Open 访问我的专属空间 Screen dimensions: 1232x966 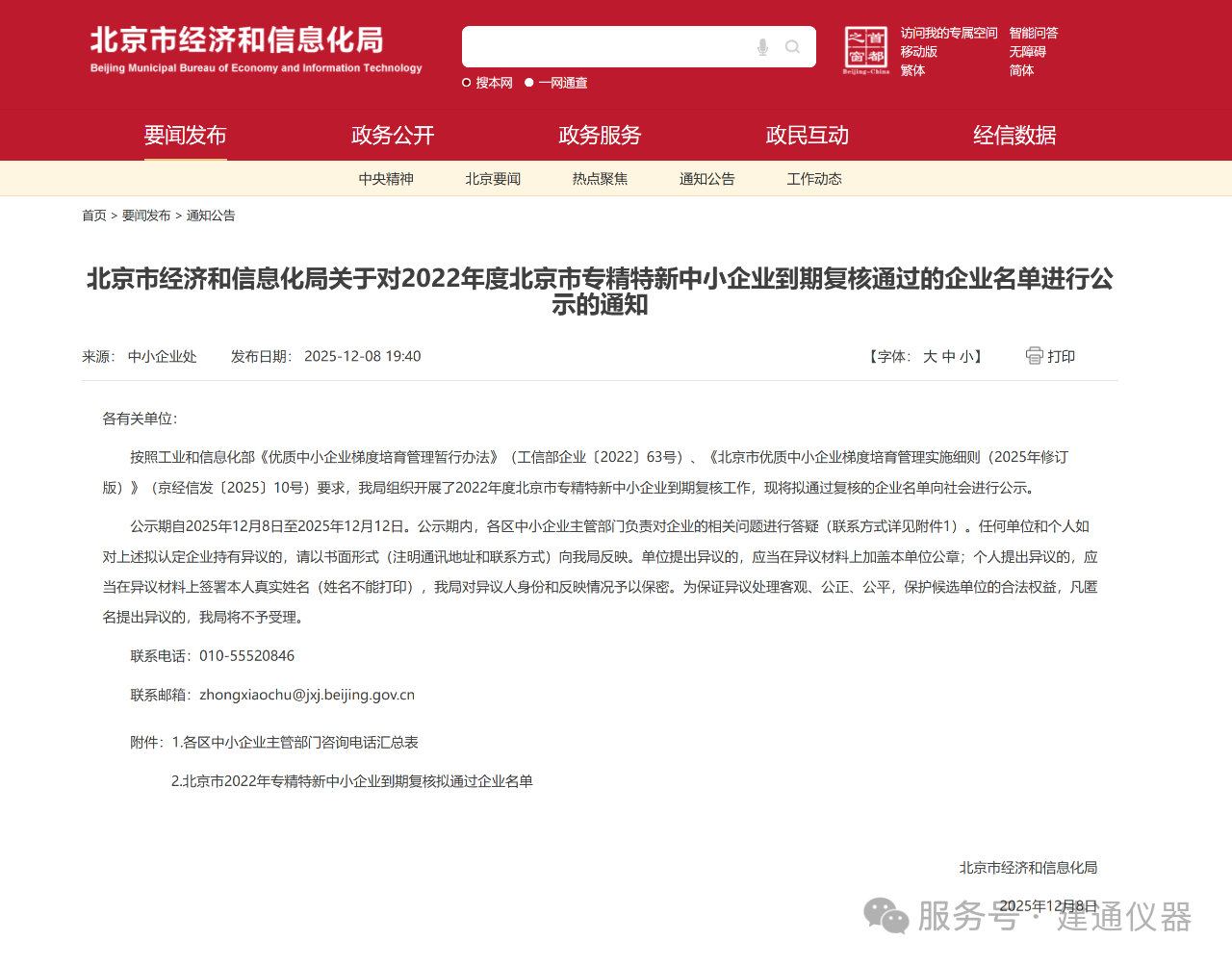point(949,32)
